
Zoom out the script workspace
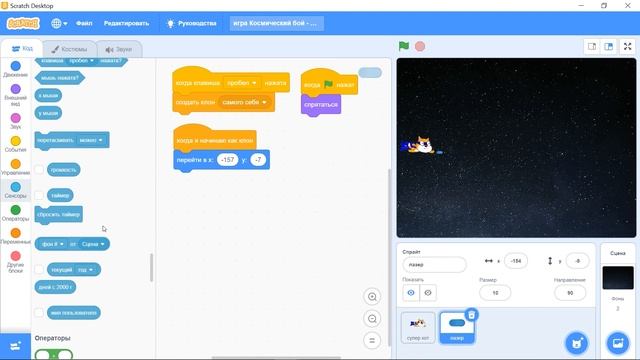pyautogui.click(x=372, y=318)
